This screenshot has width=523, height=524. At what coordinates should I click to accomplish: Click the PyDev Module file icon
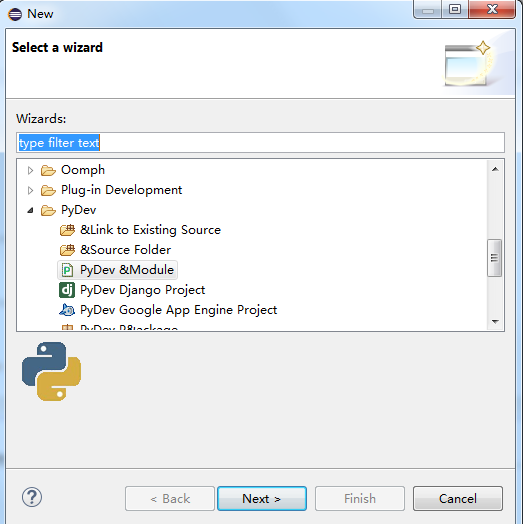(67, 270)
